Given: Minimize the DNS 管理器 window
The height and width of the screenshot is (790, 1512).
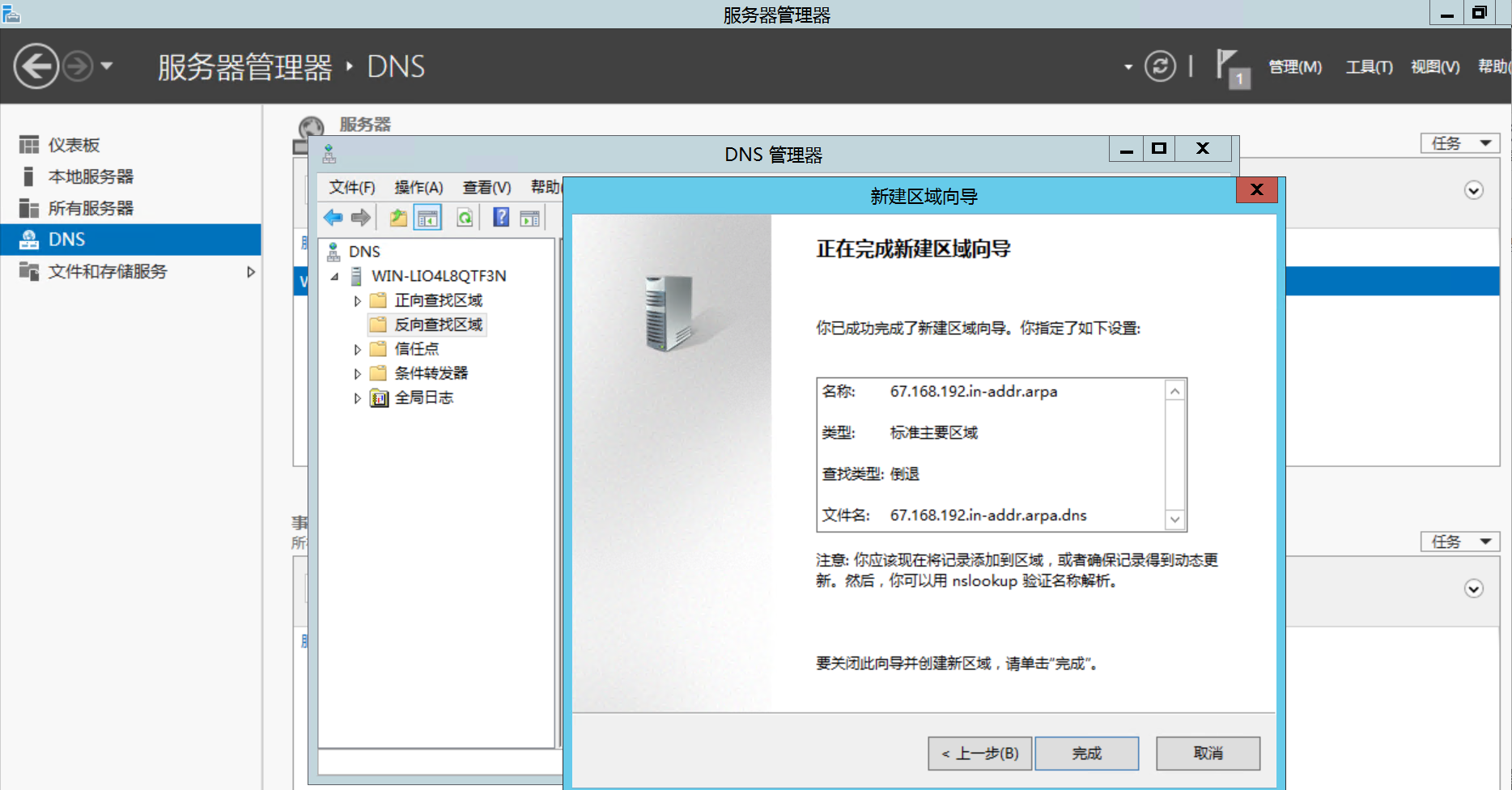Looking at the screenshot, I should 1126,149.
